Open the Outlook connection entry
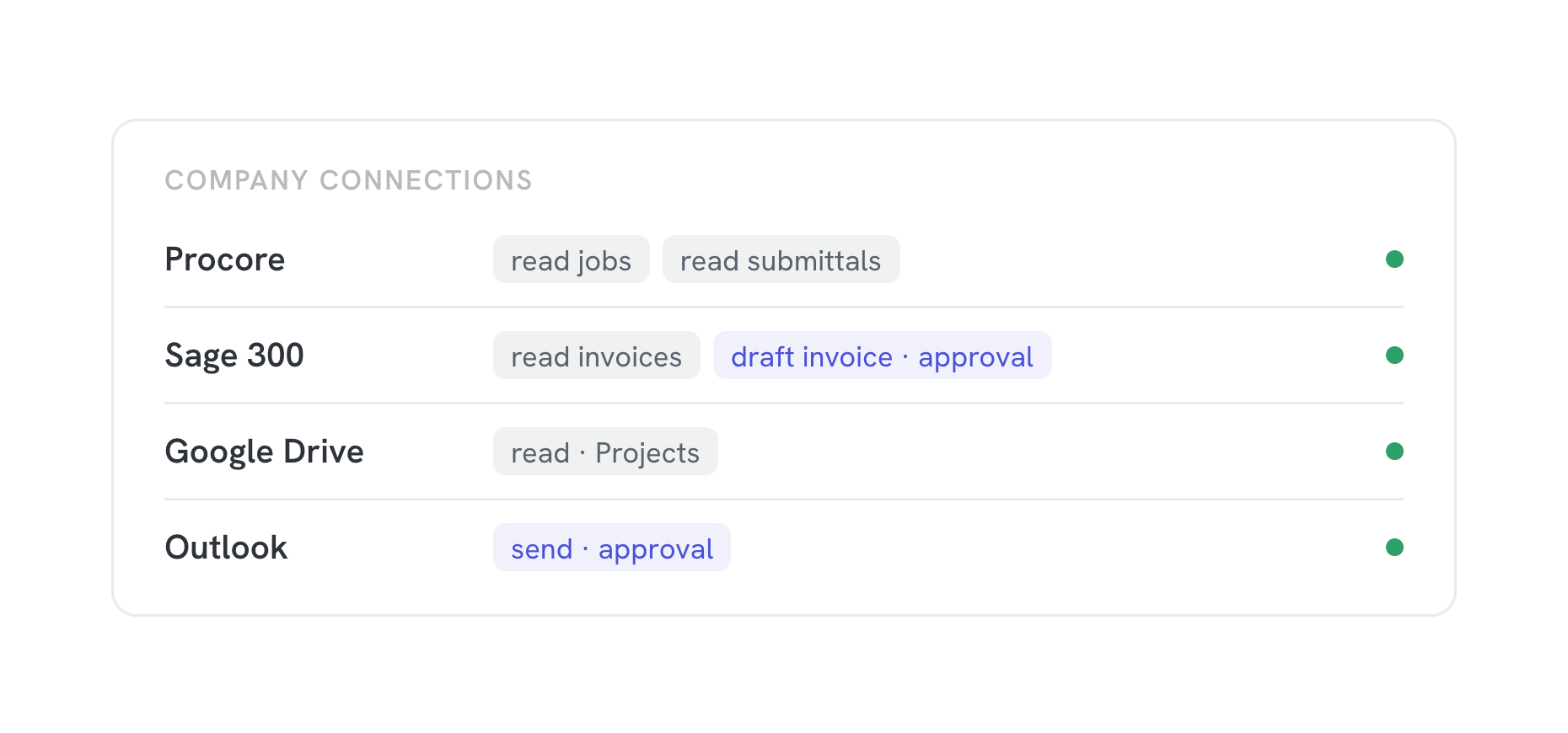Screen dimensions: 1568x733 [x=227, y=548]
